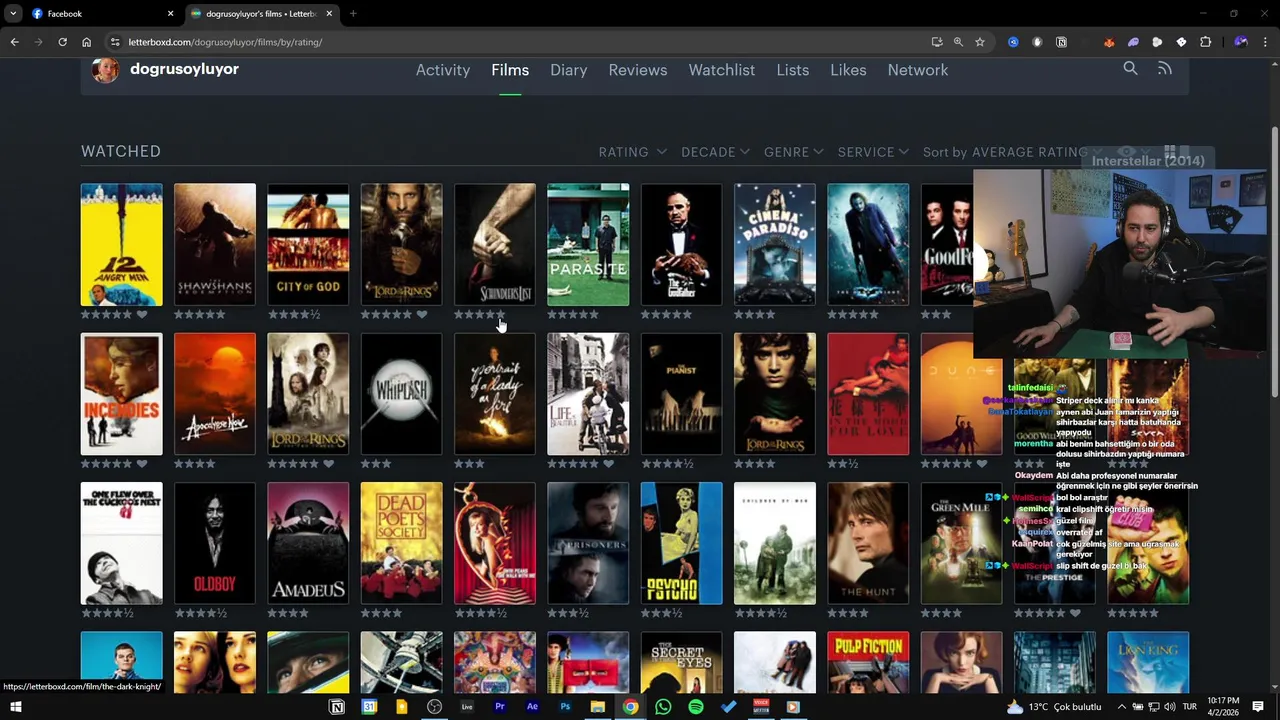
Task: Open Ableton Live from the taskbar
Action: point(467,707)
